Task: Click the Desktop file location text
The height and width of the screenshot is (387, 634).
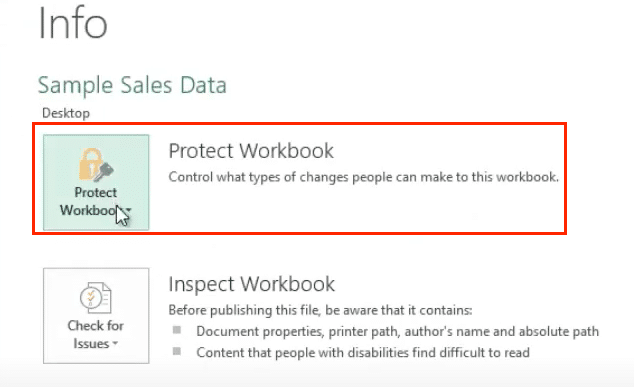Action: tap(66, 113)
